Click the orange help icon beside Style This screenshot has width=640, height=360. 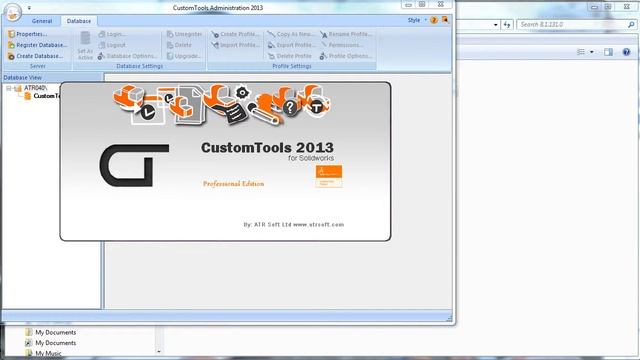pos(434,20)
